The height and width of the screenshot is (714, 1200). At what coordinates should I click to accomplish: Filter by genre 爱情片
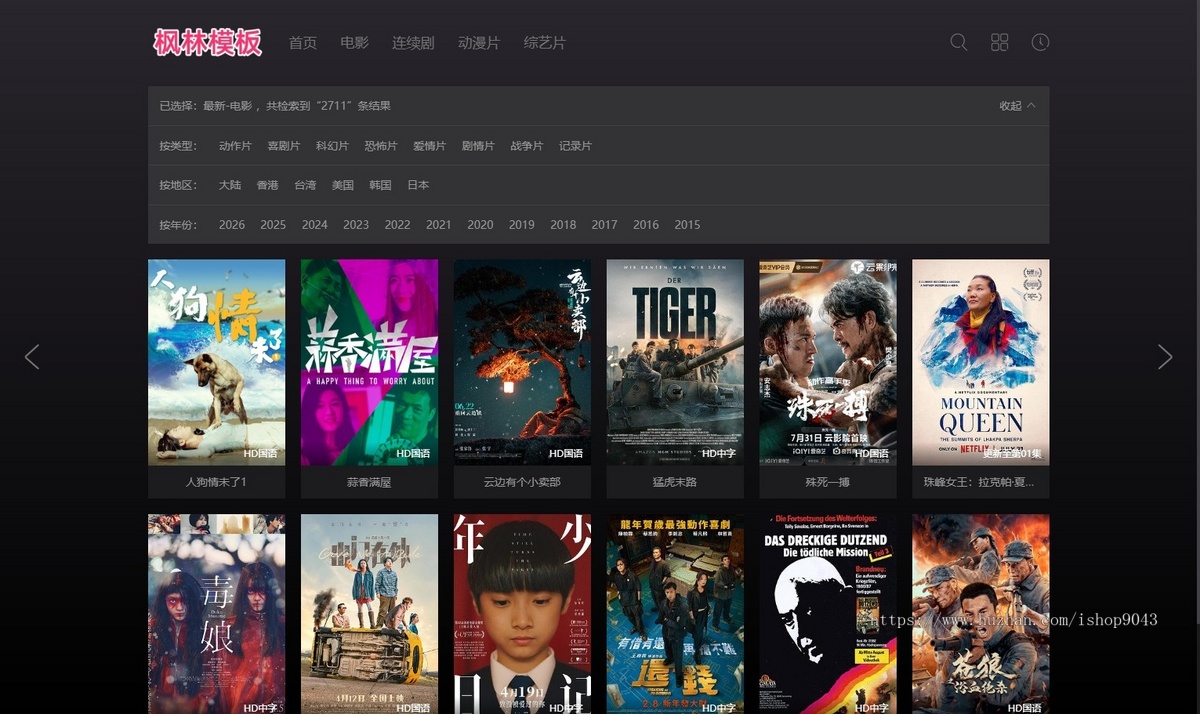[430, 146]
